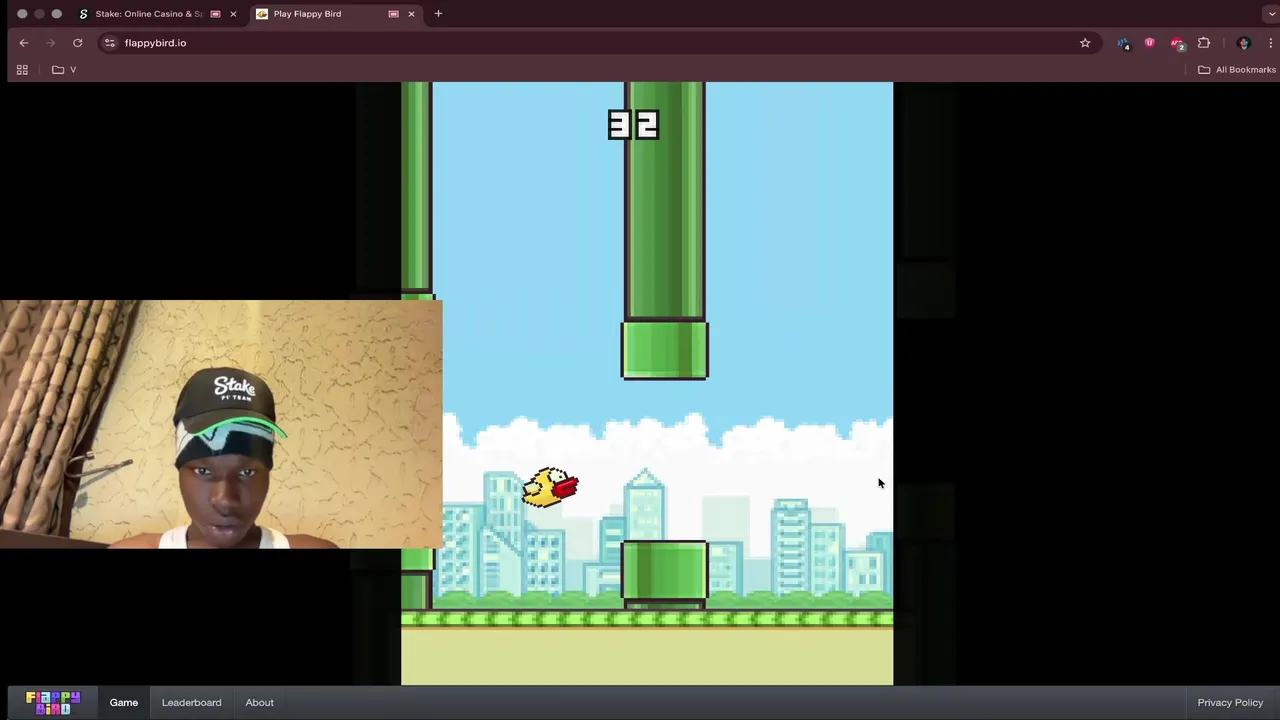Switch to the Stake Online Casino tab
Screen dimensions: 1280x720
(x=148, y=14)
